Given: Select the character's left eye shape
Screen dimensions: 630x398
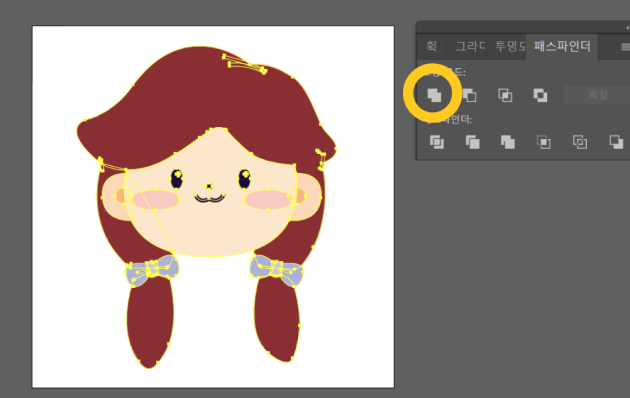Looking at the screenshot, I should point(177,179).
